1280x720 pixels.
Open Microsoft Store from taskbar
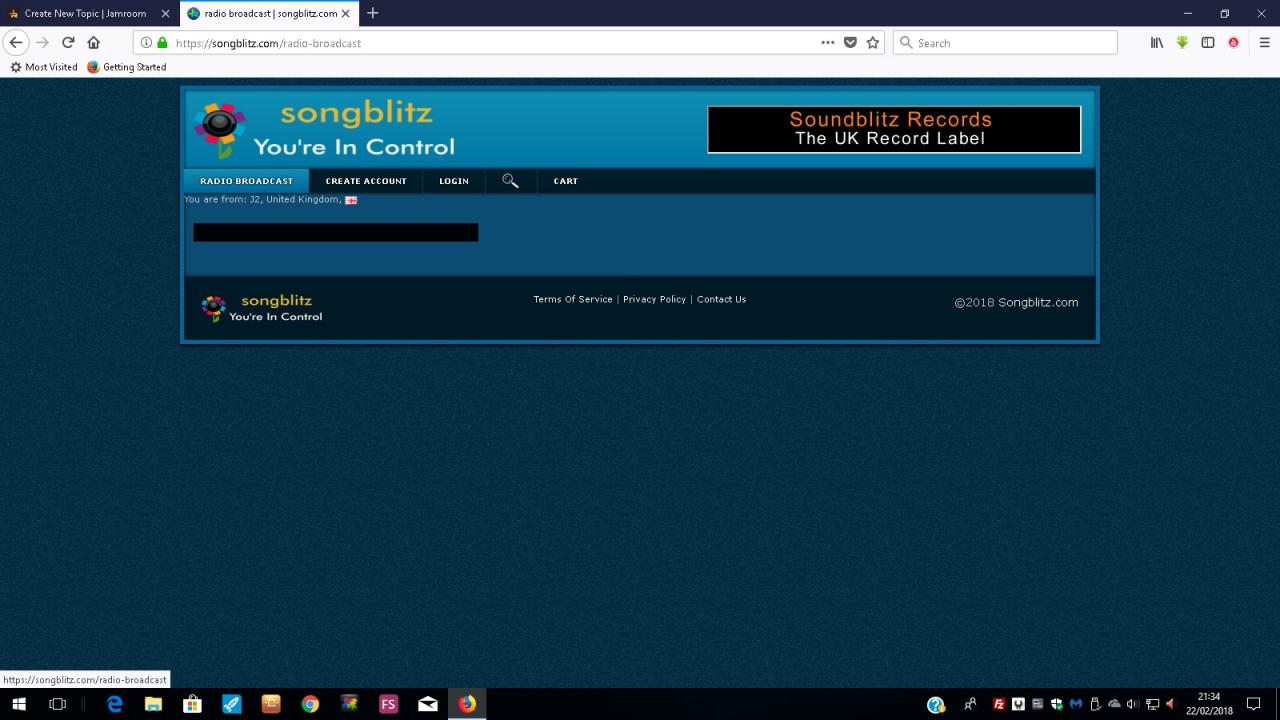click(192, 704)
